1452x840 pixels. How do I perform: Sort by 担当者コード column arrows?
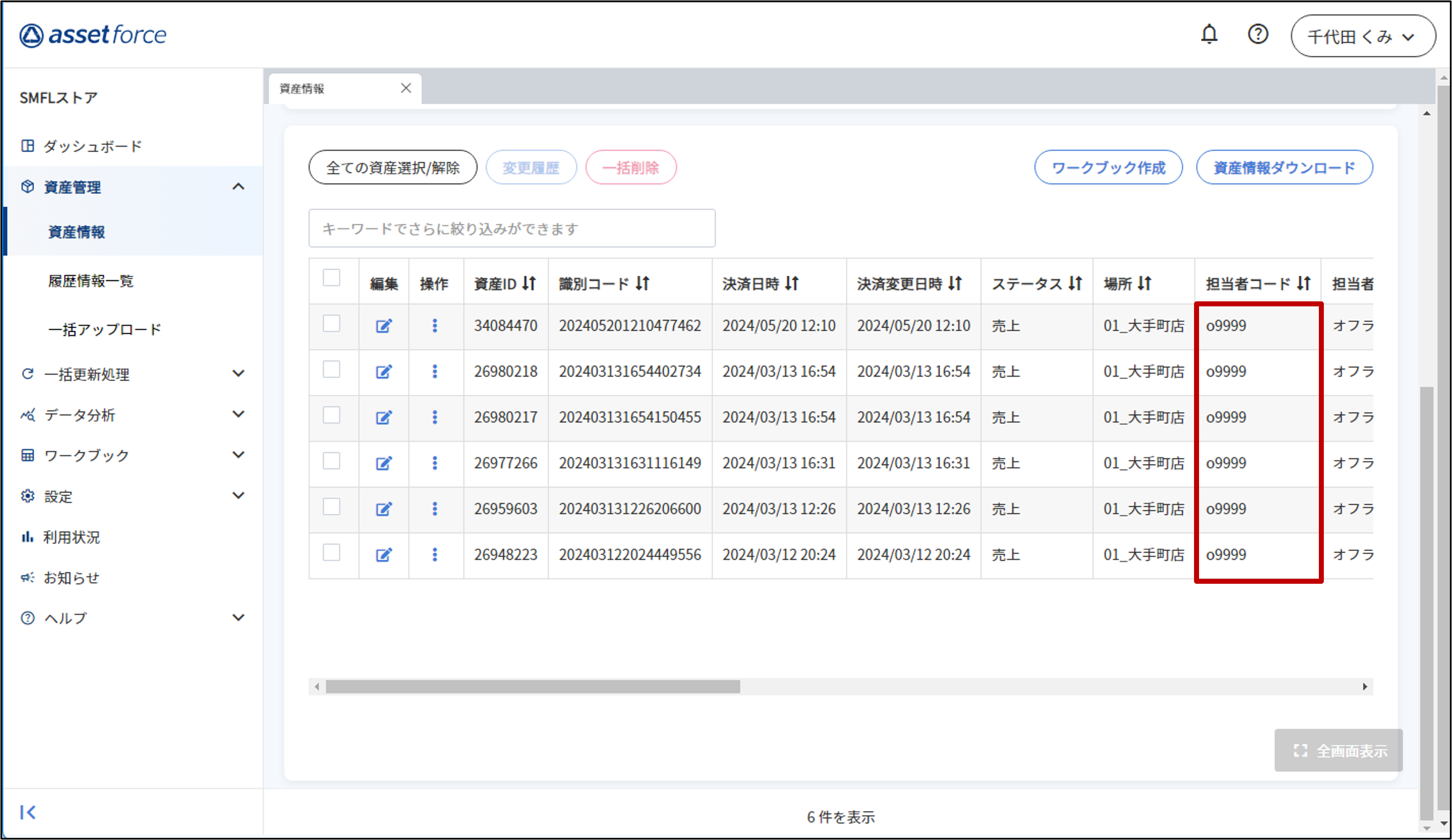(1304, 284)
